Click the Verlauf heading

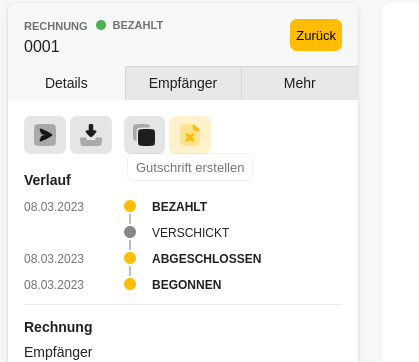(47, 180)
